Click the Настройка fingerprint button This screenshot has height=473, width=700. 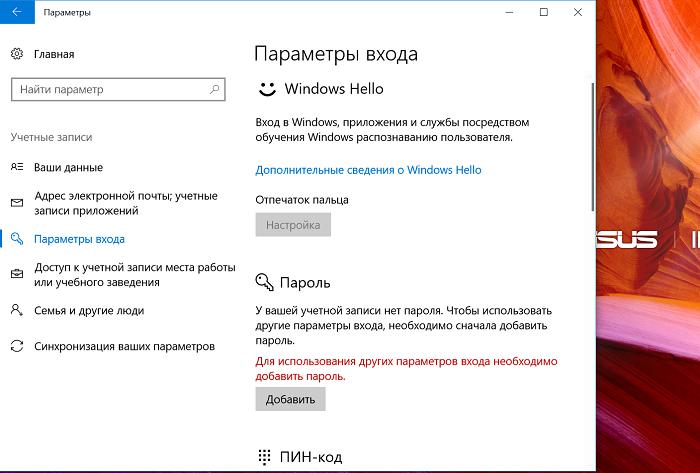tap(293, 224)
